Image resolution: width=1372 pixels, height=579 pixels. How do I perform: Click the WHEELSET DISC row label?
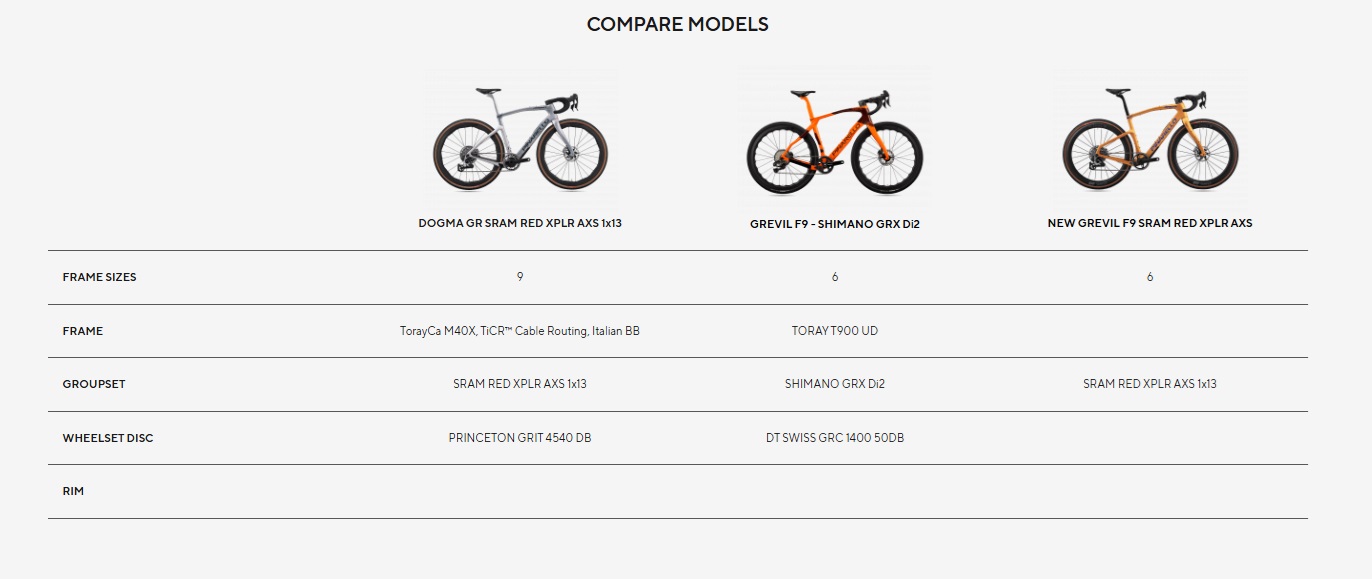(108, 438)
